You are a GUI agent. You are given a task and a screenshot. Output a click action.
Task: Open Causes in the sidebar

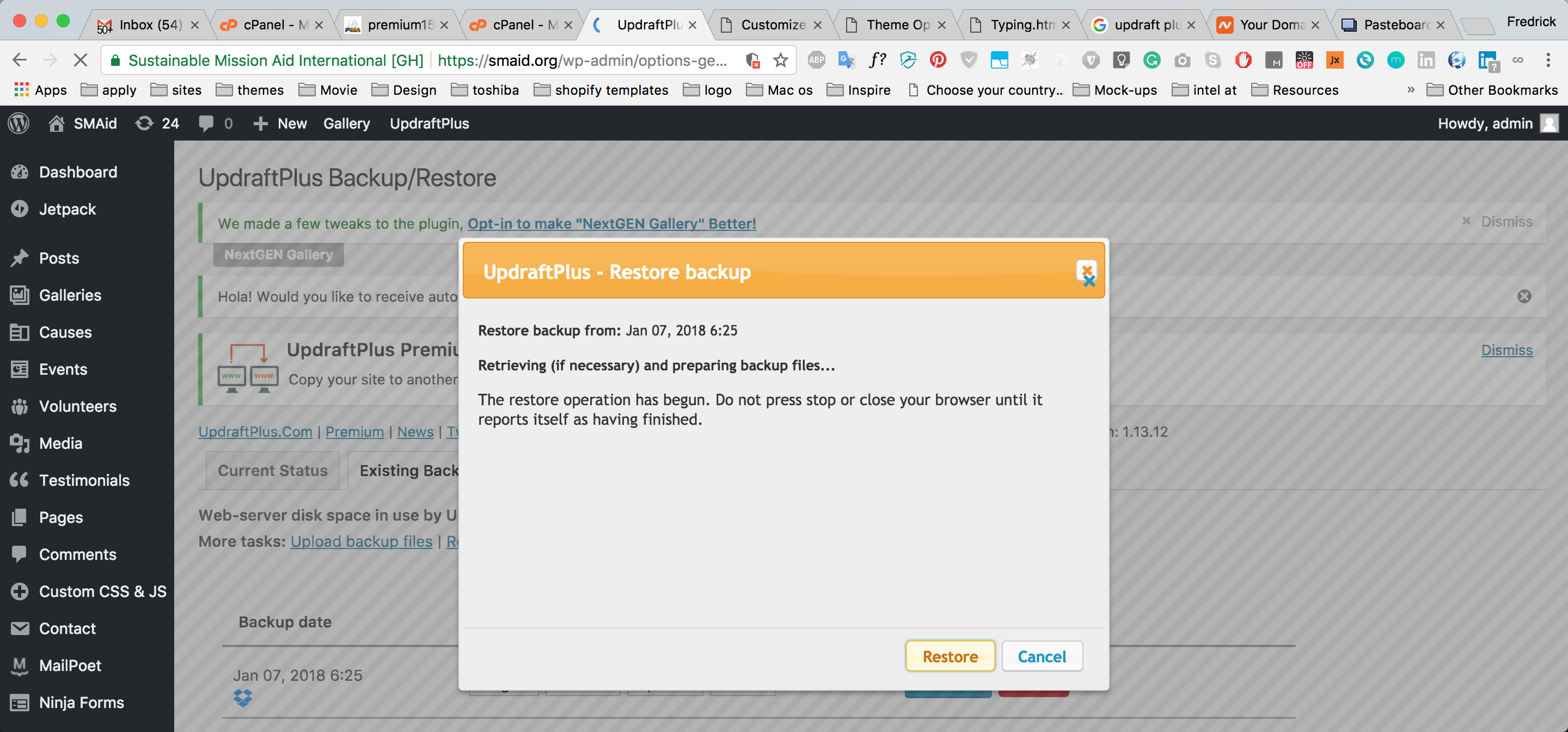pyautogui.click(x=65, y=333)
